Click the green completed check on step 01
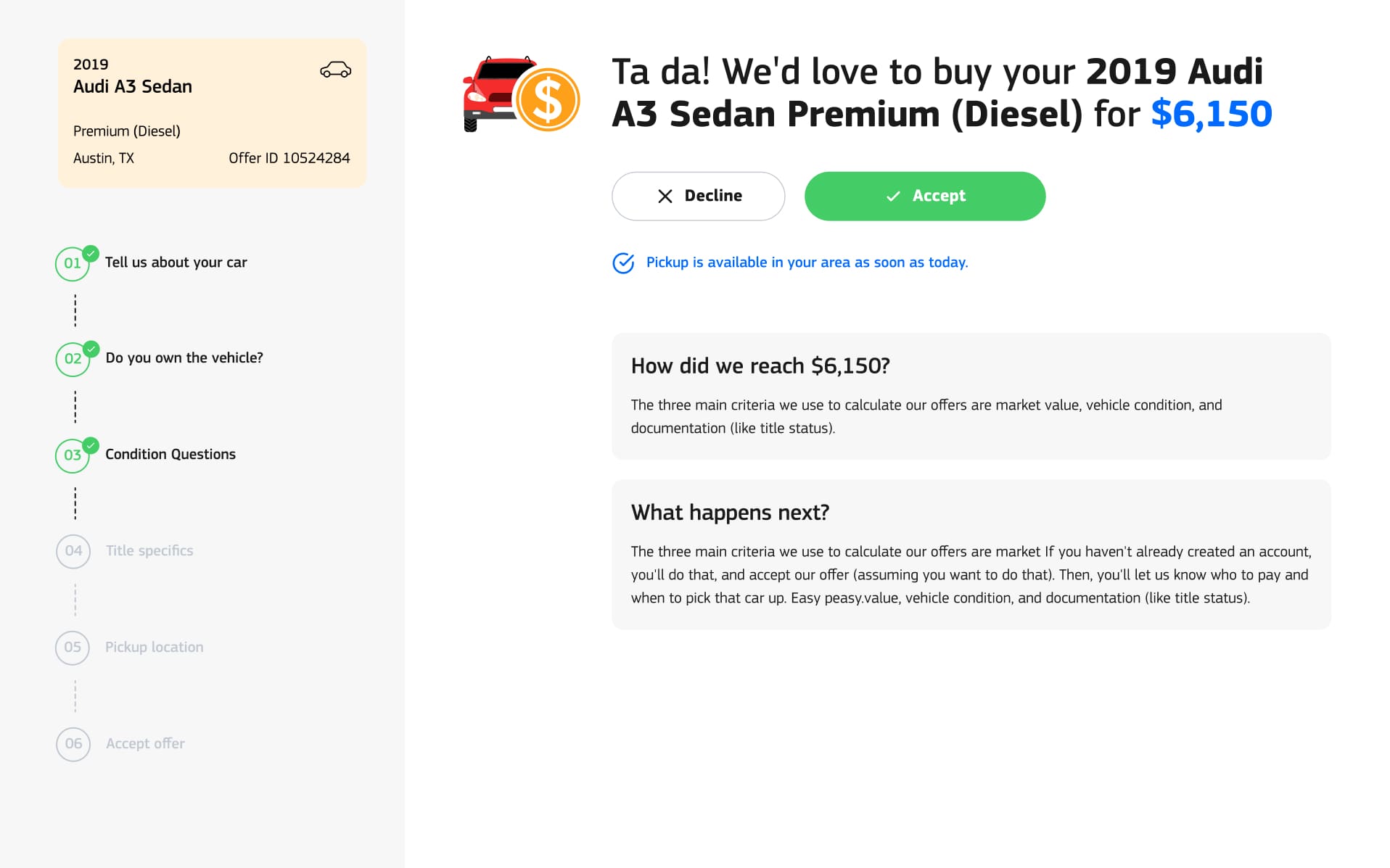This screenshot has width=1390, height=868. [91, 253]
